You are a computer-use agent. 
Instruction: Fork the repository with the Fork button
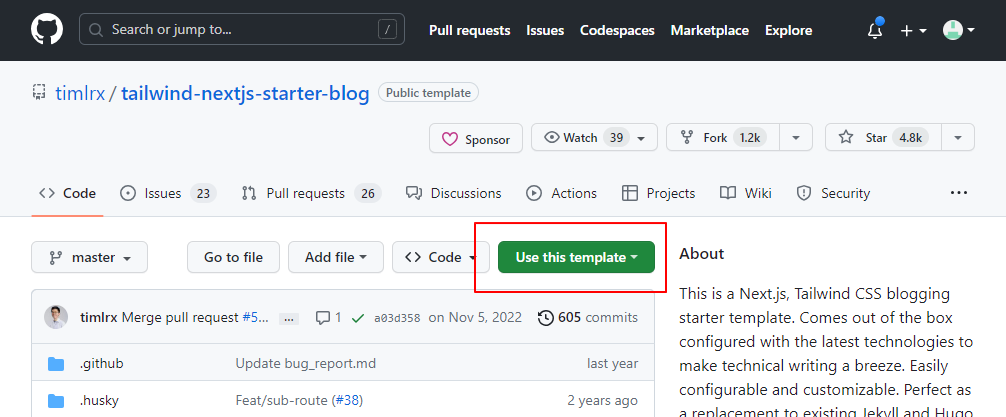723,137
